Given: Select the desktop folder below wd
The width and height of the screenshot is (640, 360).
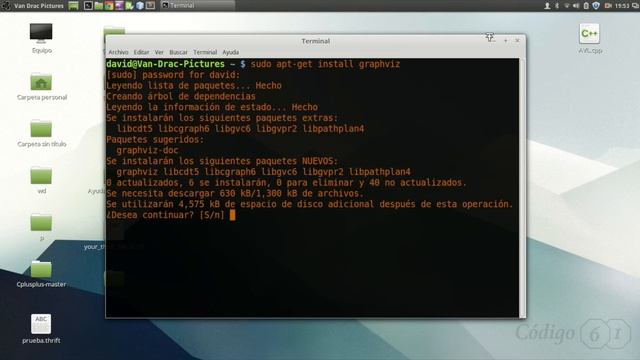Looking at the screenshot, I should point(41,227).
